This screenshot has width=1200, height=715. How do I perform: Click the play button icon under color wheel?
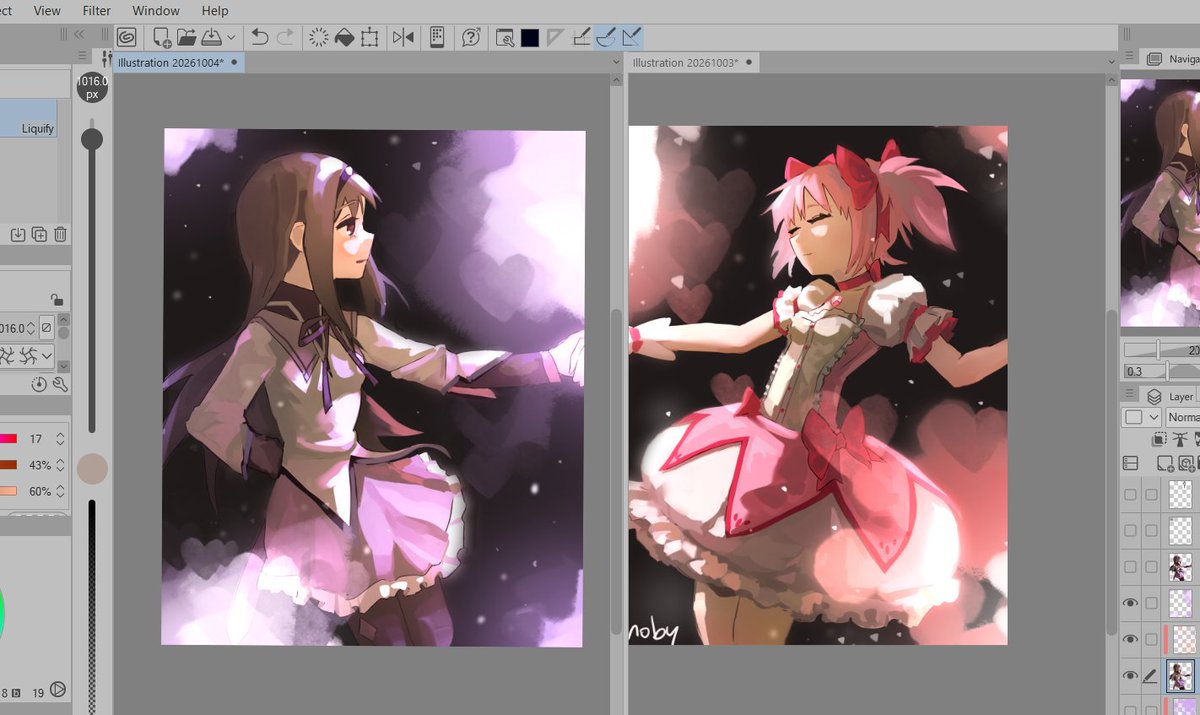(58, 689)
